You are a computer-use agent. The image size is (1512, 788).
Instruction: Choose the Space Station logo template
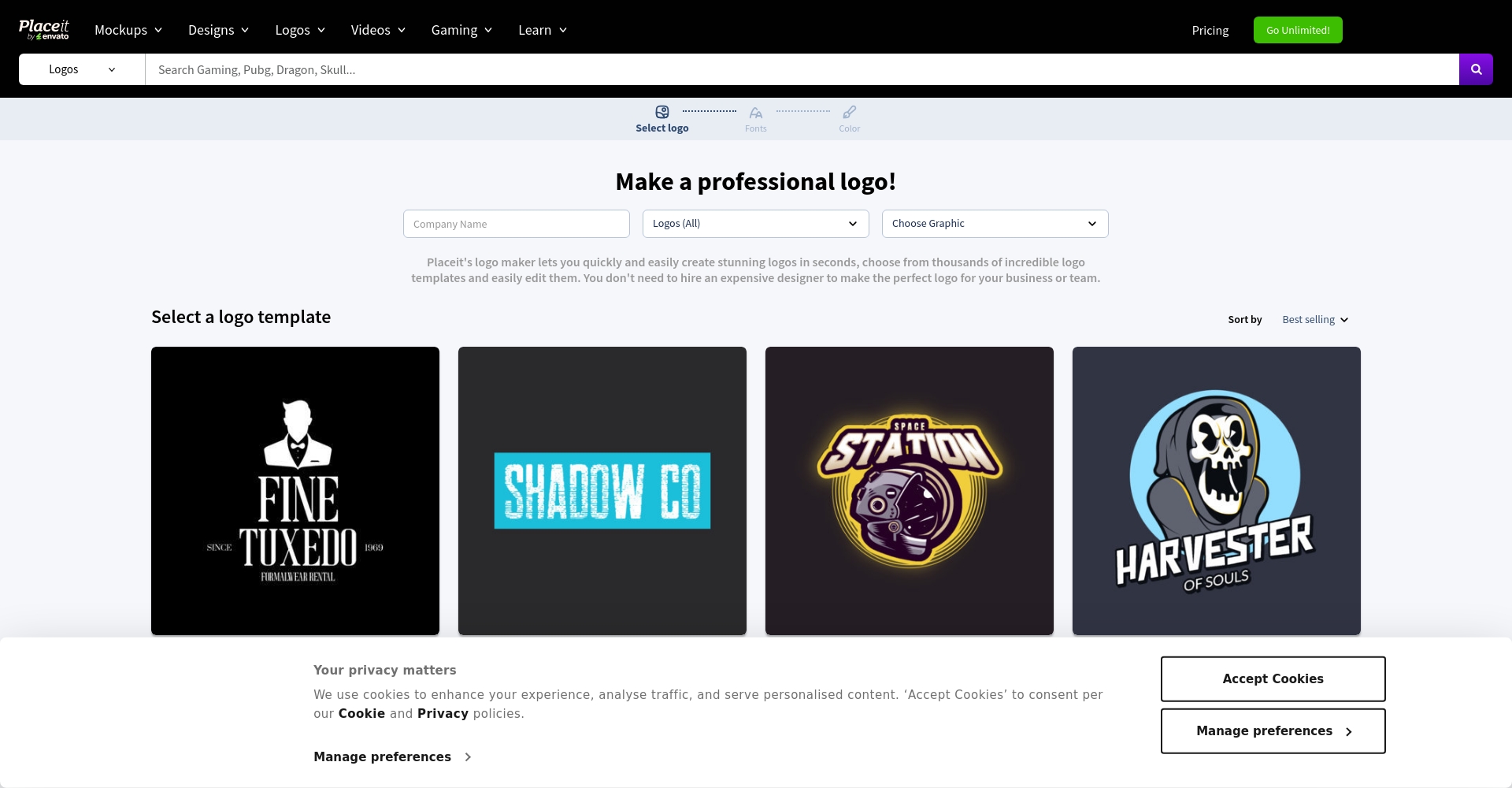[910, 491]
